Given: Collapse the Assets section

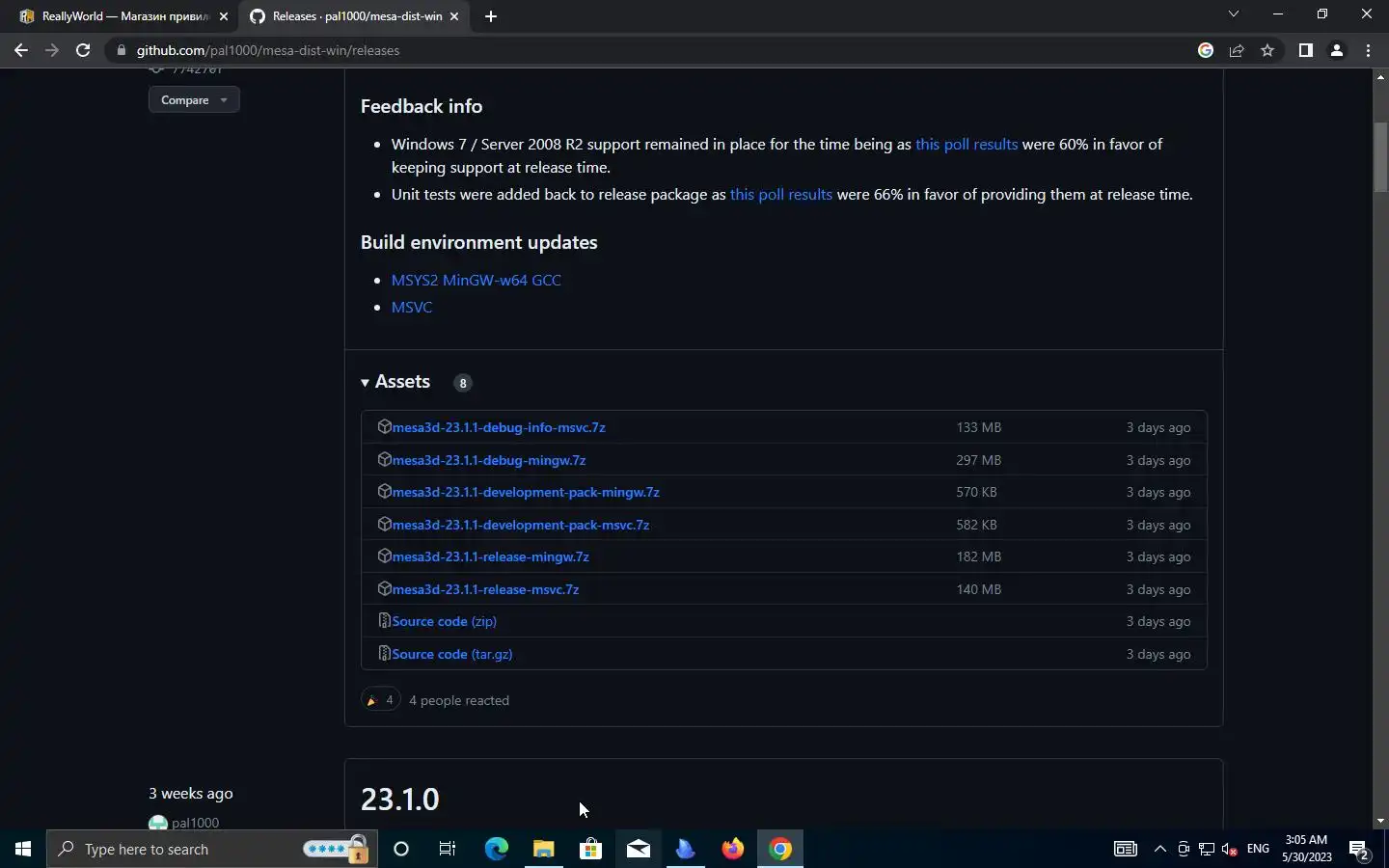Looking at the screenshot, I should click(x=395, y=382).
